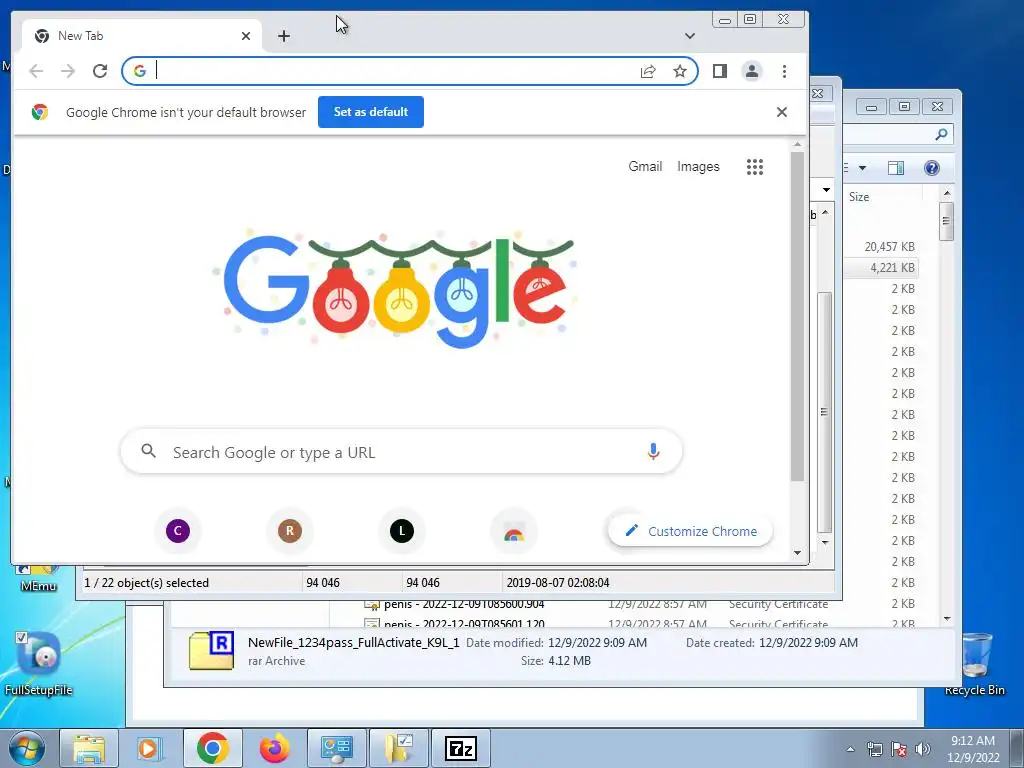
Task: Go back in Chrome history
Action: pyautogui.click(x=36, y=71)
